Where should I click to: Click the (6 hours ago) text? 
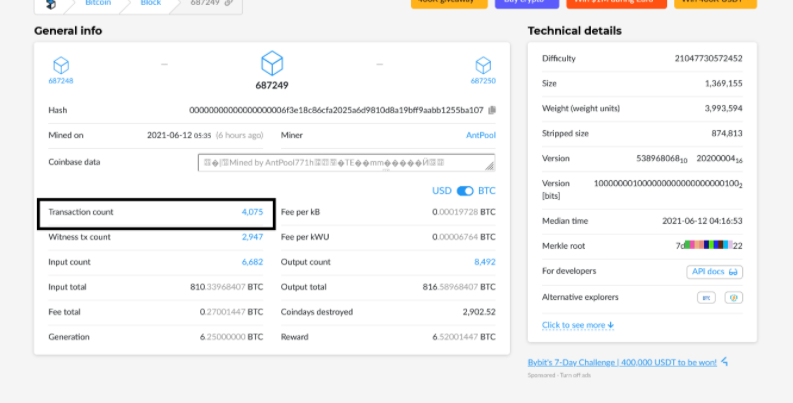click(239, 136)
